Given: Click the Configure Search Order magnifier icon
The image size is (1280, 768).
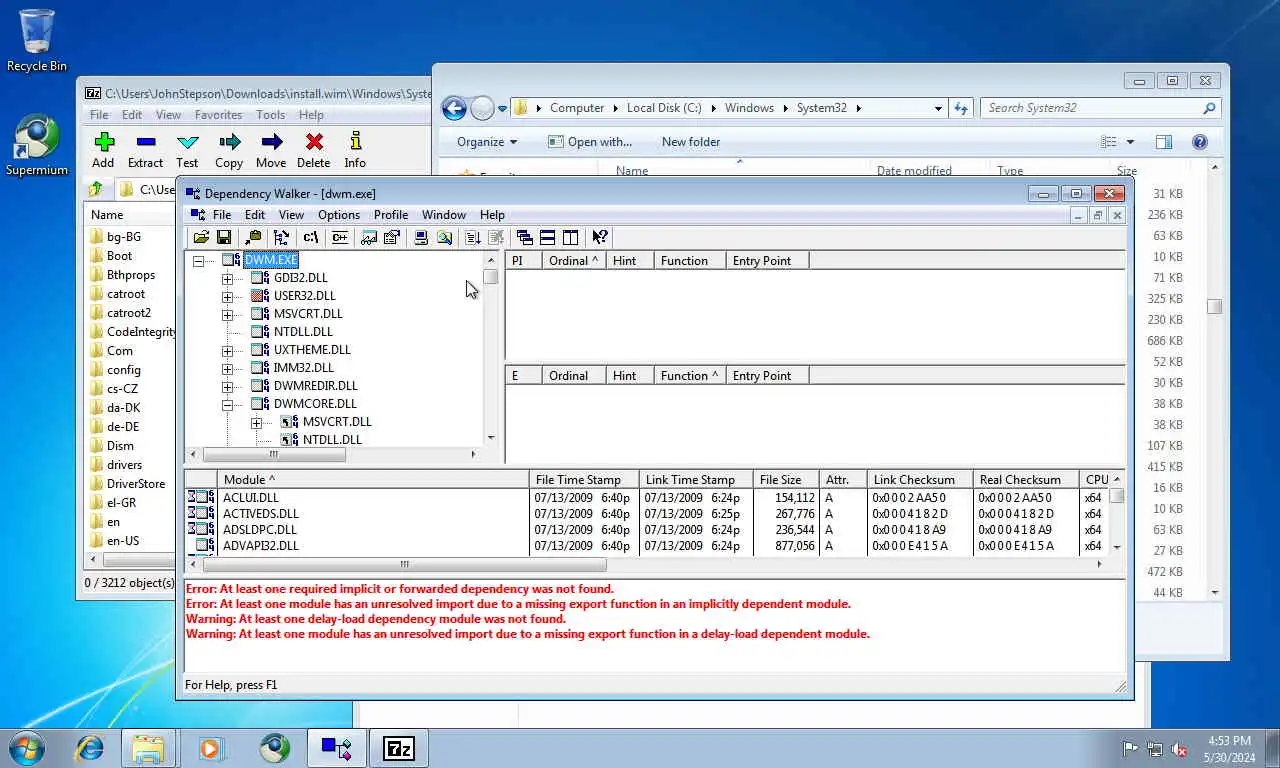Looking at the screenshot, I should point(444,237).
